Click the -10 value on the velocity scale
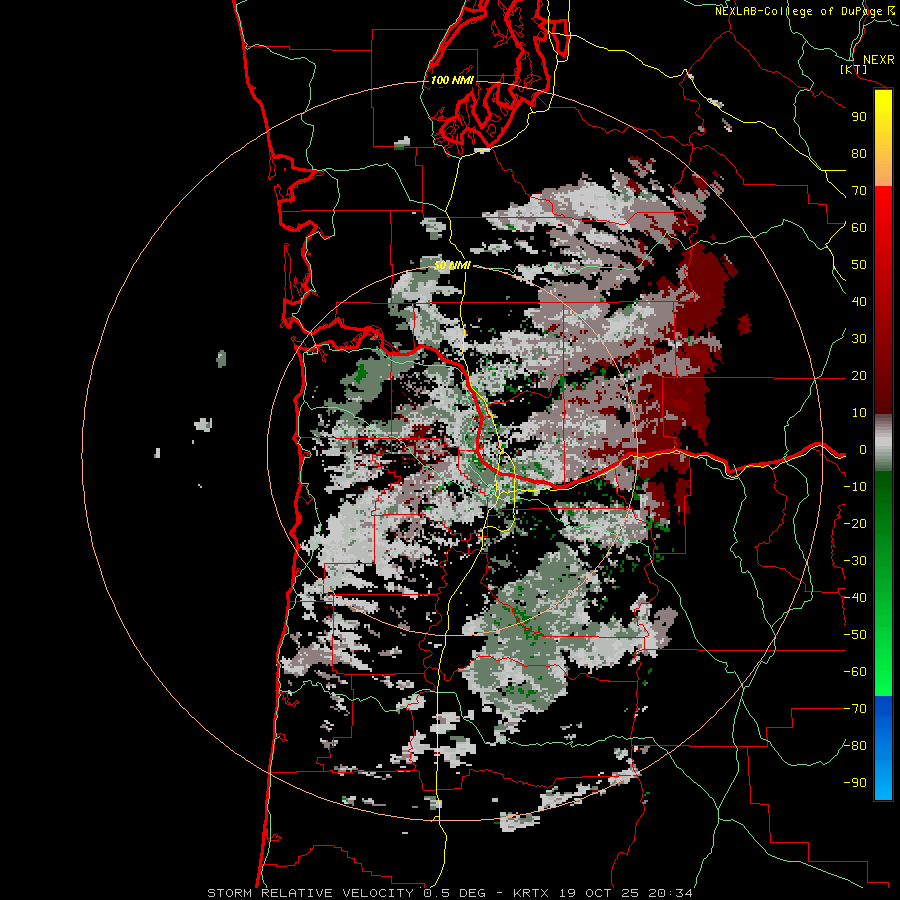 click(x=855, y=487)
